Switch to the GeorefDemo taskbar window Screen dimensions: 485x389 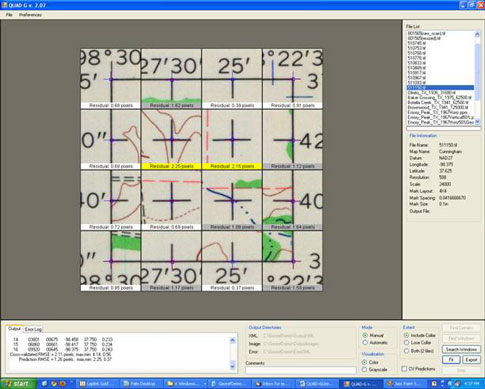tap(230, 384)
